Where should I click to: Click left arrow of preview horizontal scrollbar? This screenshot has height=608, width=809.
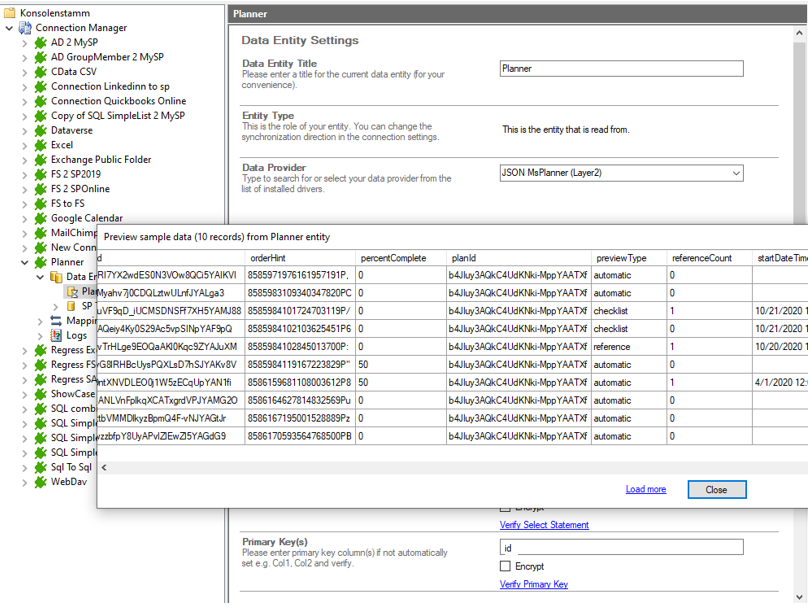click(104, 467)
